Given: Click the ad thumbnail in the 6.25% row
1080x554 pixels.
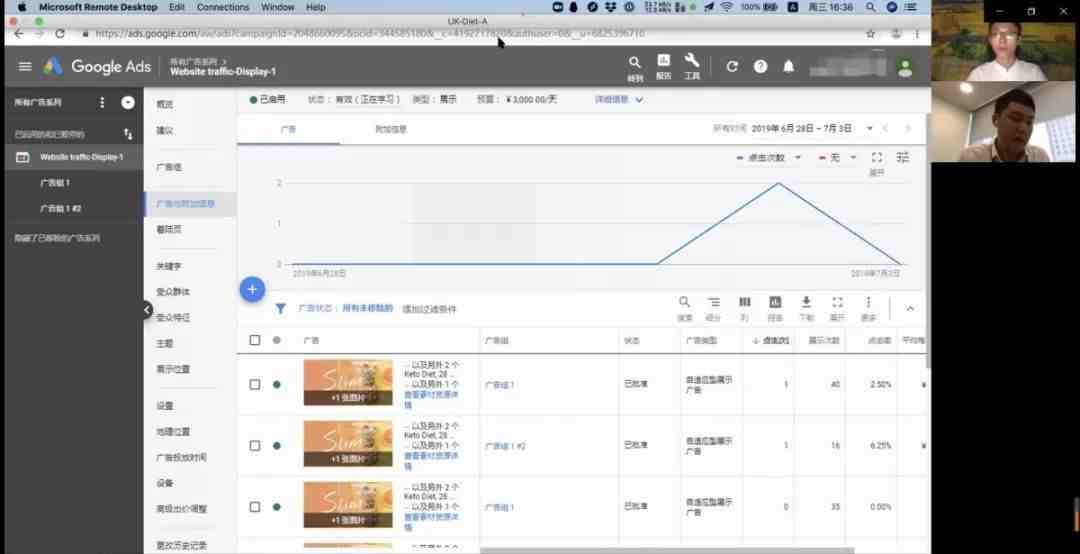Looking at the screenshot, I should (x=348, y=444).
